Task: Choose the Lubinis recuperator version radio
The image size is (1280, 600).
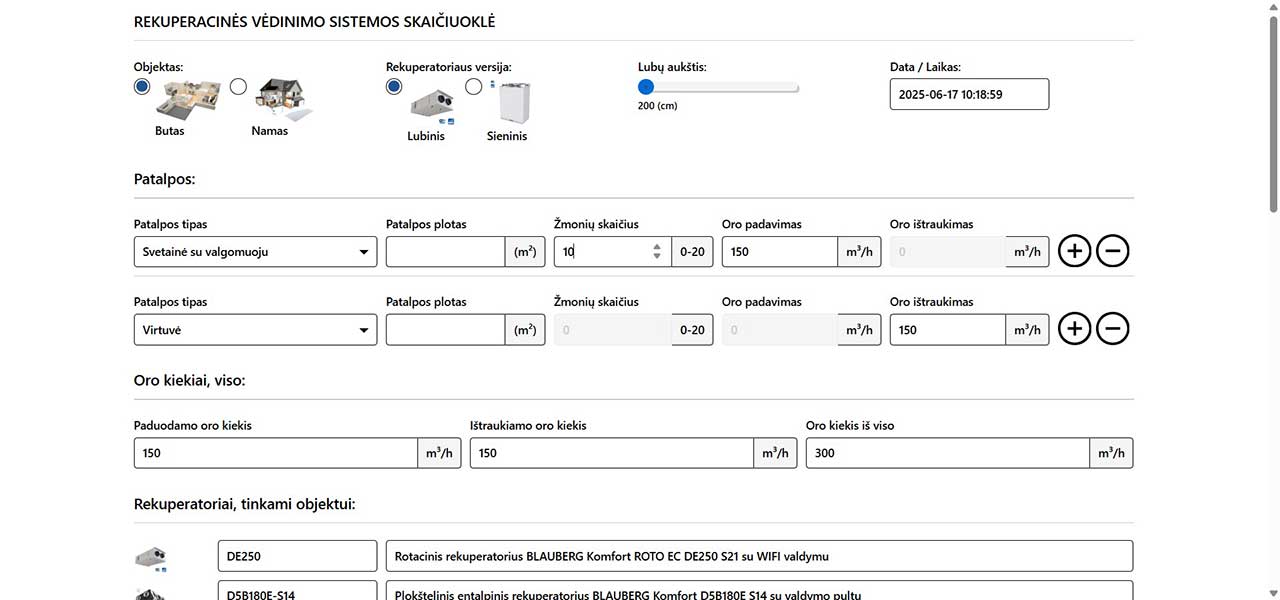Action: (x=394, y=87)
